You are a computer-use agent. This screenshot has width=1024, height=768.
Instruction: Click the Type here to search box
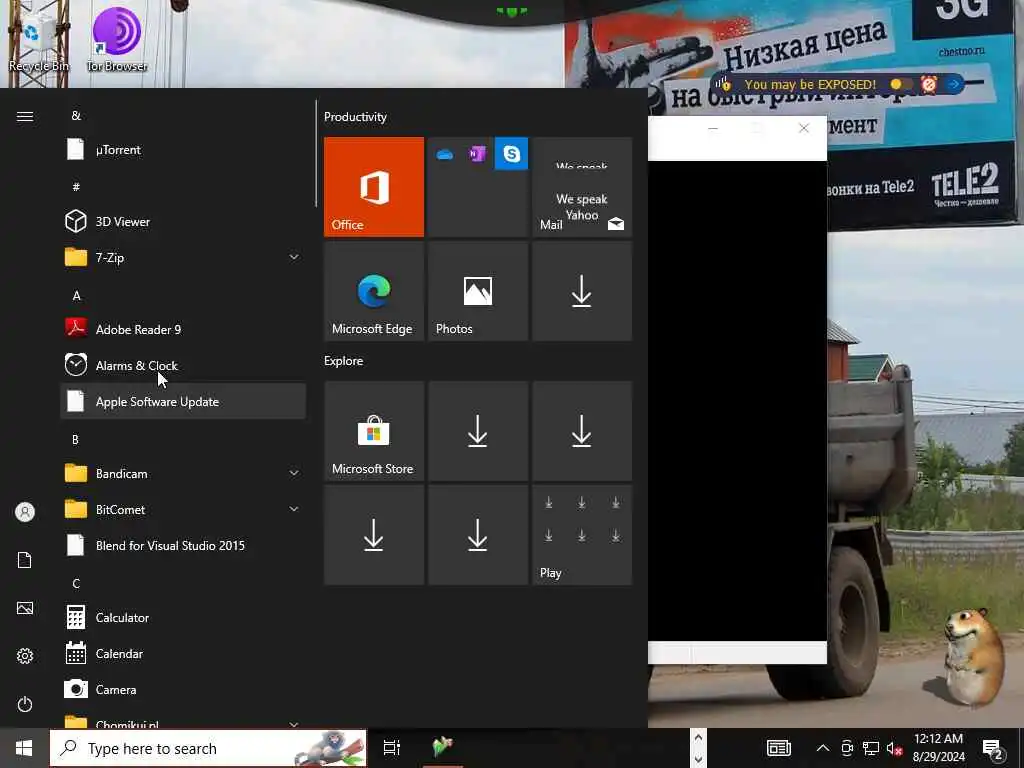(208, 748)
